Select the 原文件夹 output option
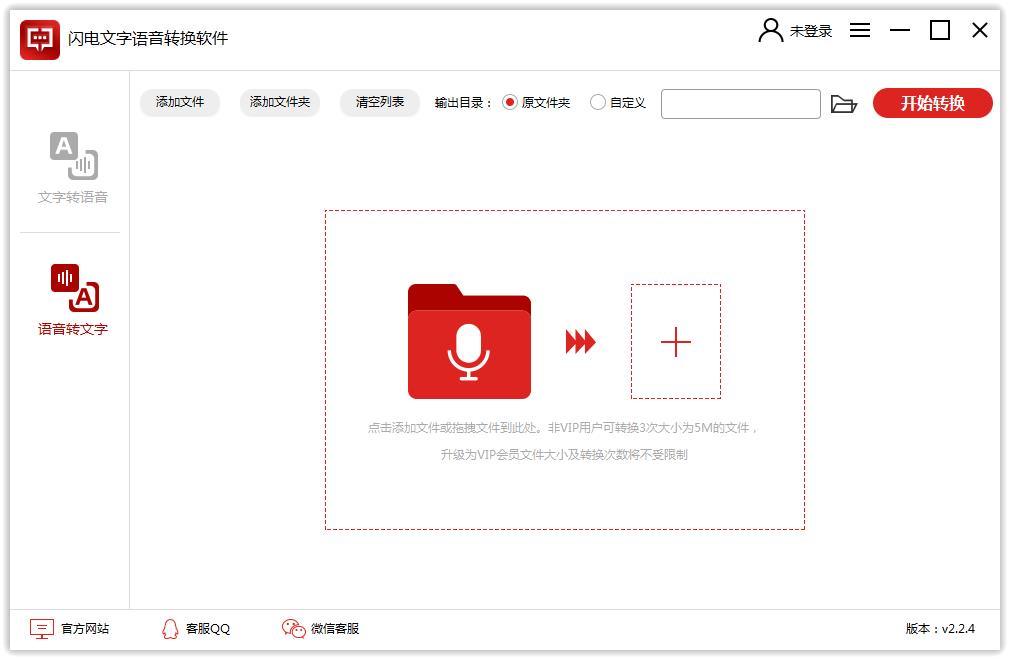 point(510,102)
